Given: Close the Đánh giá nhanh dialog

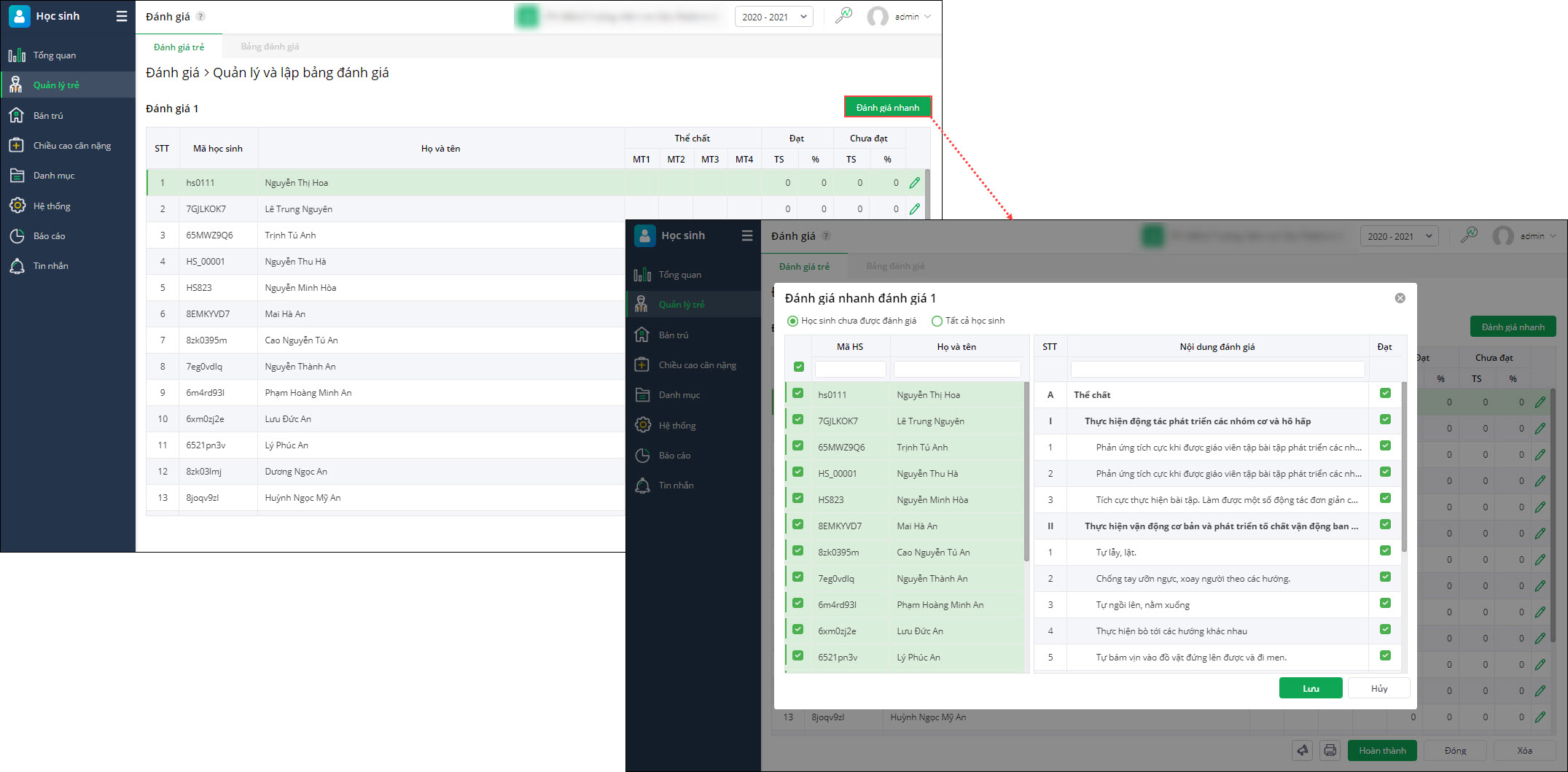Looking at the screenshot, I should pos(1400,298).
